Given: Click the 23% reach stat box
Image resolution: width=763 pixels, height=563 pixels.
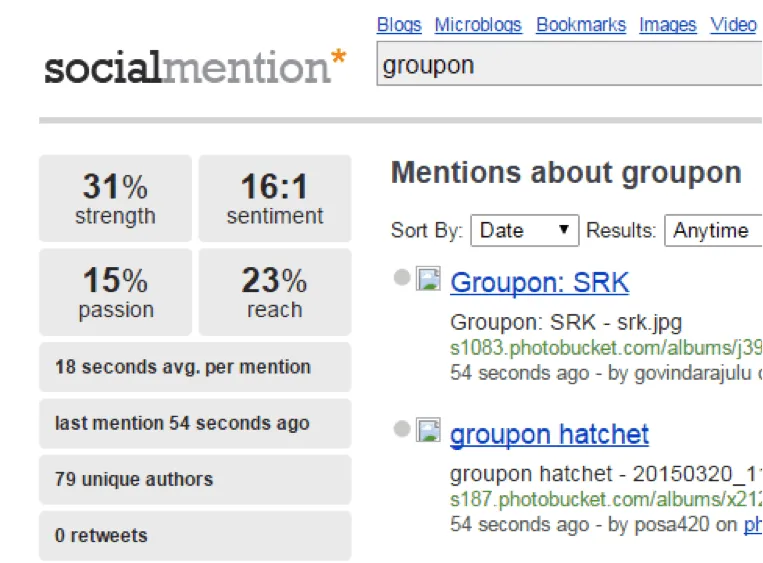Looking at the screenshot, I should (275, 292).
